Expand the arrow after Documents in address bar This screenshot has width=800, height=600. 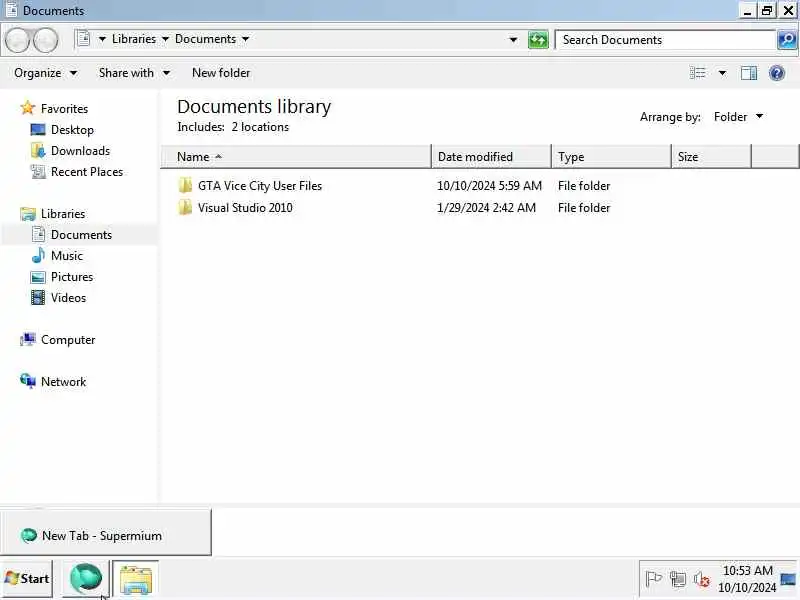(x=245, y=39)
